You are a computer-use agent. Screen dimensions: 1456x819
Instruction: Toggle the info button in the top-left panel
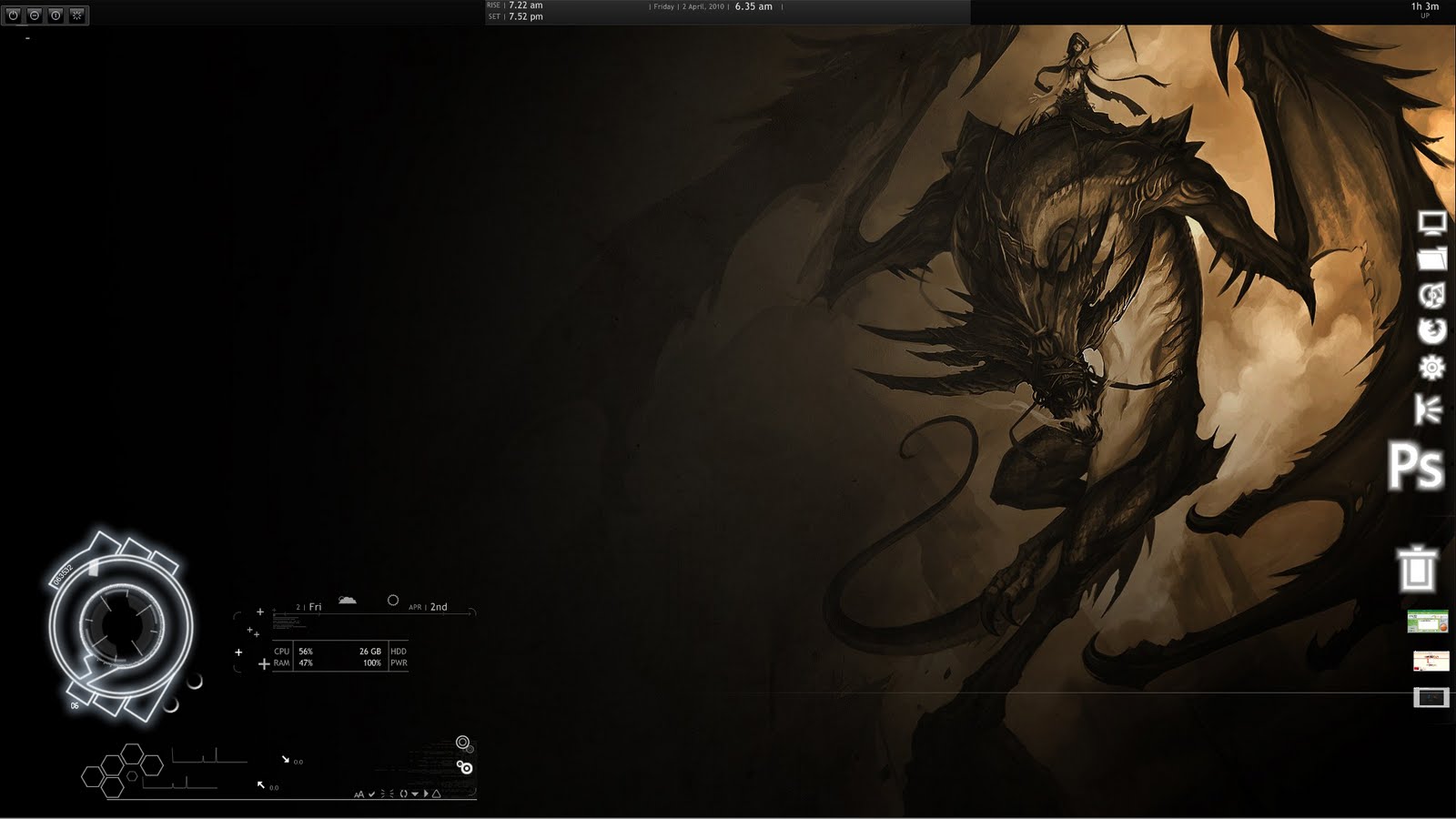(x=56, y=15)
